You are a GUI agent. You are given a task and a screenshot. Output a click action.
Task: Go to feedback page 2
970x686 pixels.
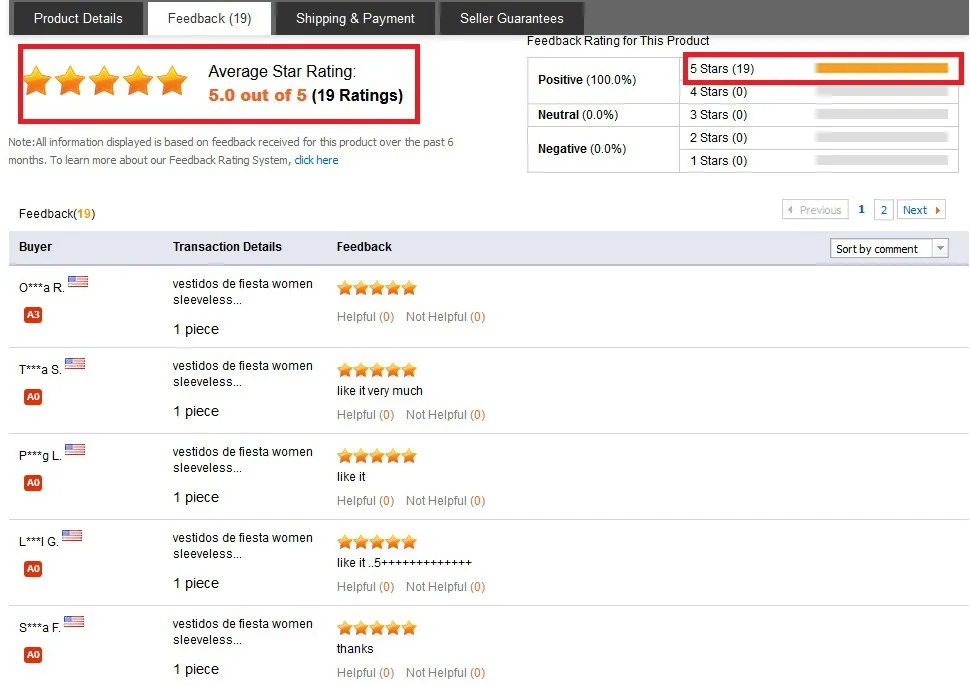pos(884,210)
